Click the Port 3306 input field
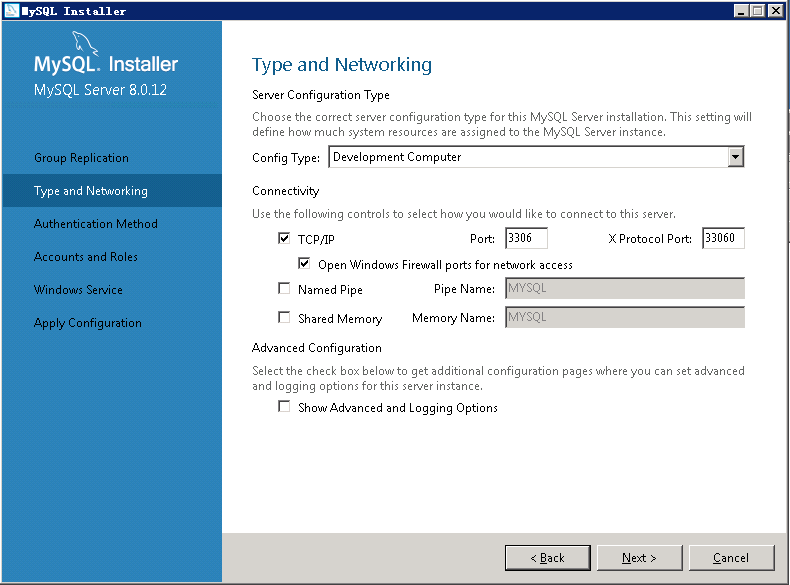The image size is (790, 585). [x=526, y=238]
